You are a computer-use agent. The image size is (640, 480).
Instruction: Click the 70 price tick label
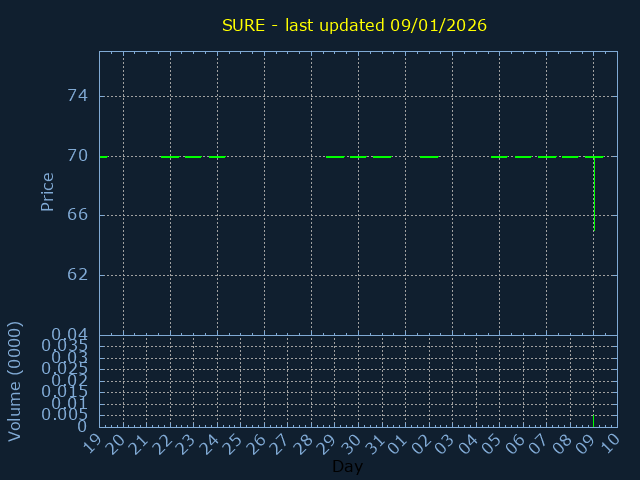77,156
